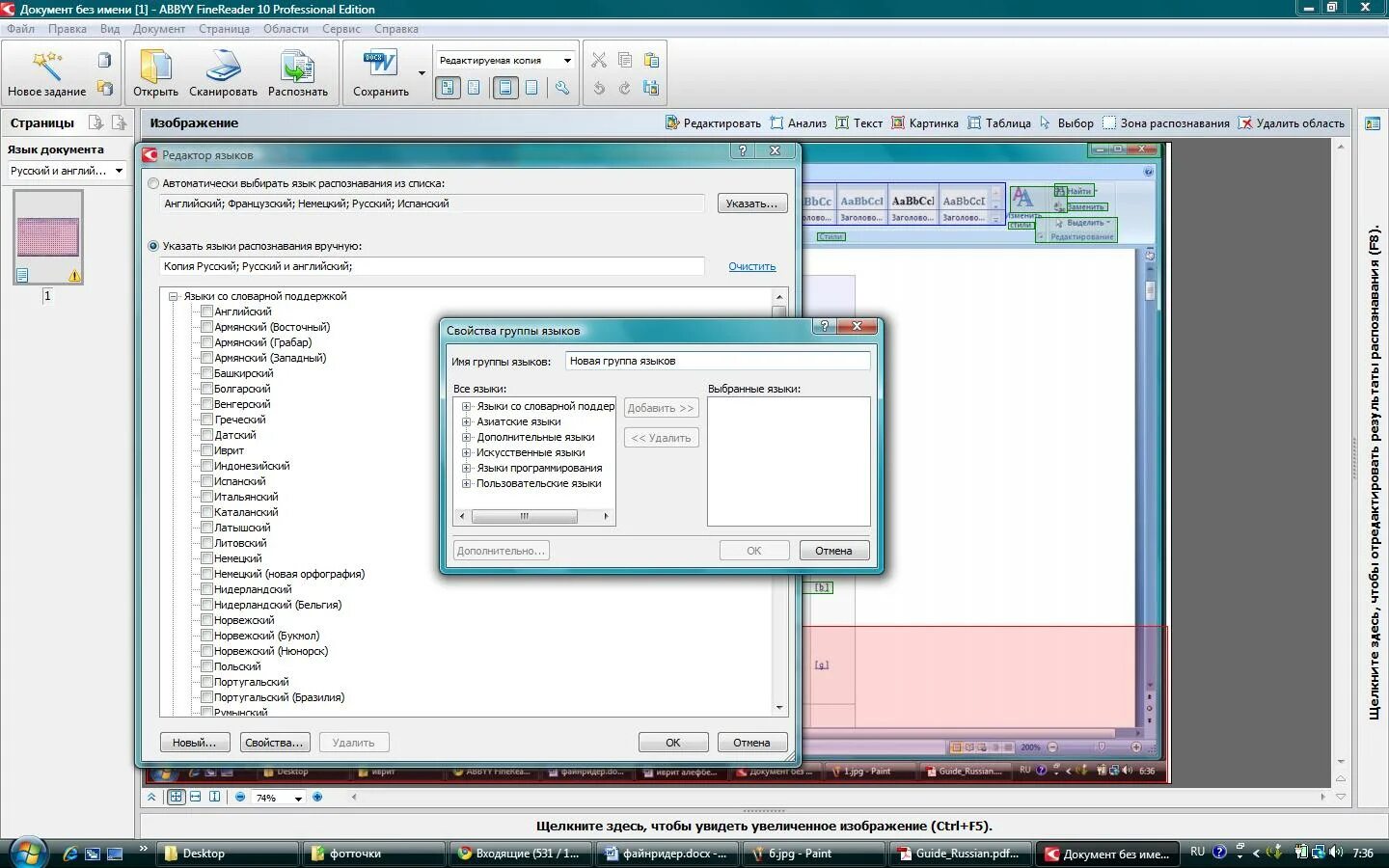Select the Анализ layout tool
Viewport: 1389px width, 868px height.
coord(798,122)
